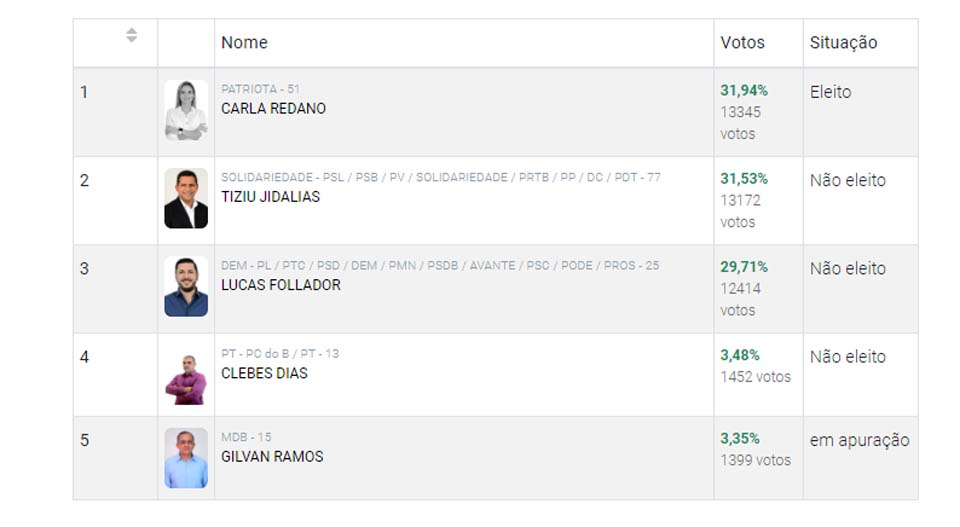Open LUCAS FOLLADOR candidate entry
Screen dimensions: 960x527
point(280,285)
